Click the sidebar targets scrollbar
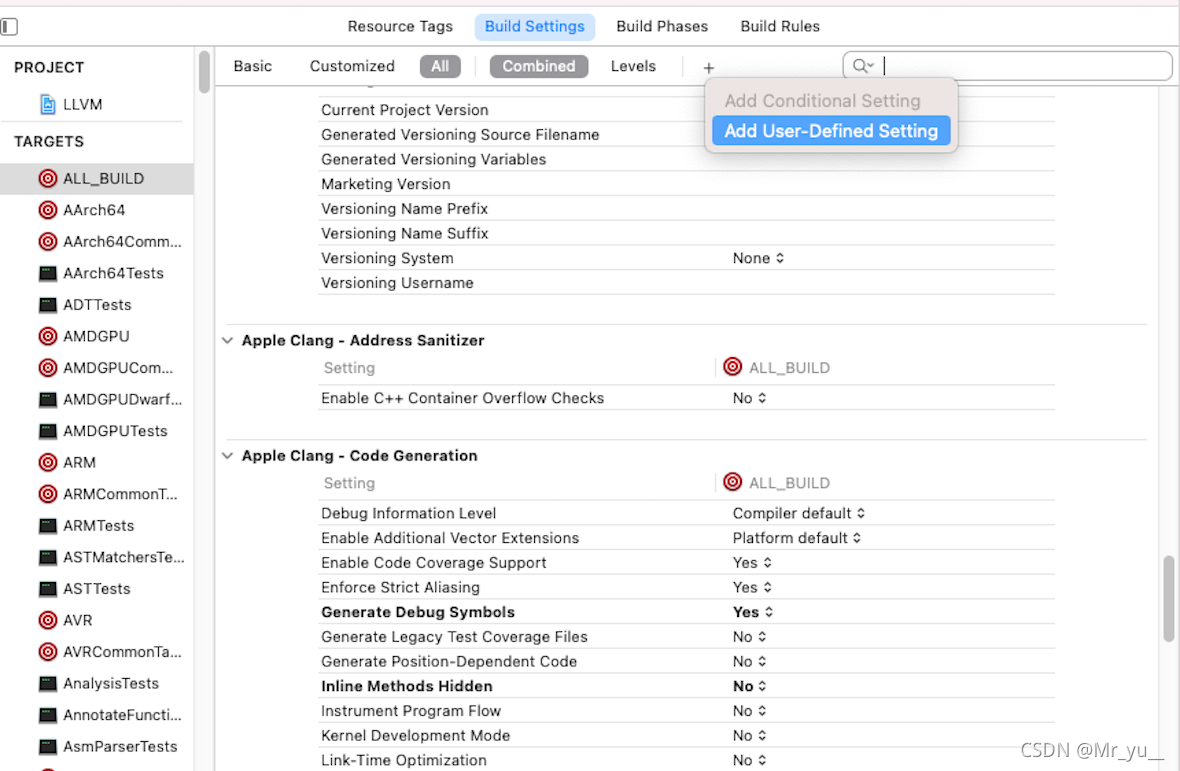 point(204,72)
